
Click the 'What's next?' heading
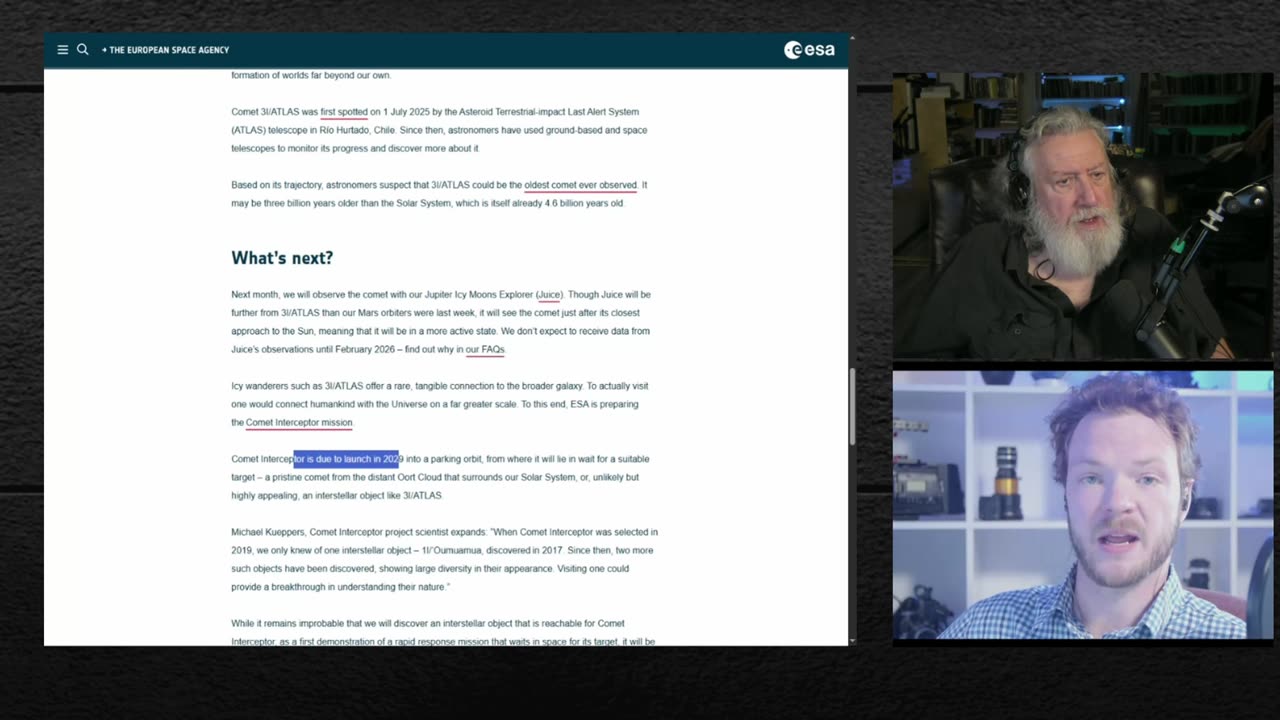coord(282,258)
